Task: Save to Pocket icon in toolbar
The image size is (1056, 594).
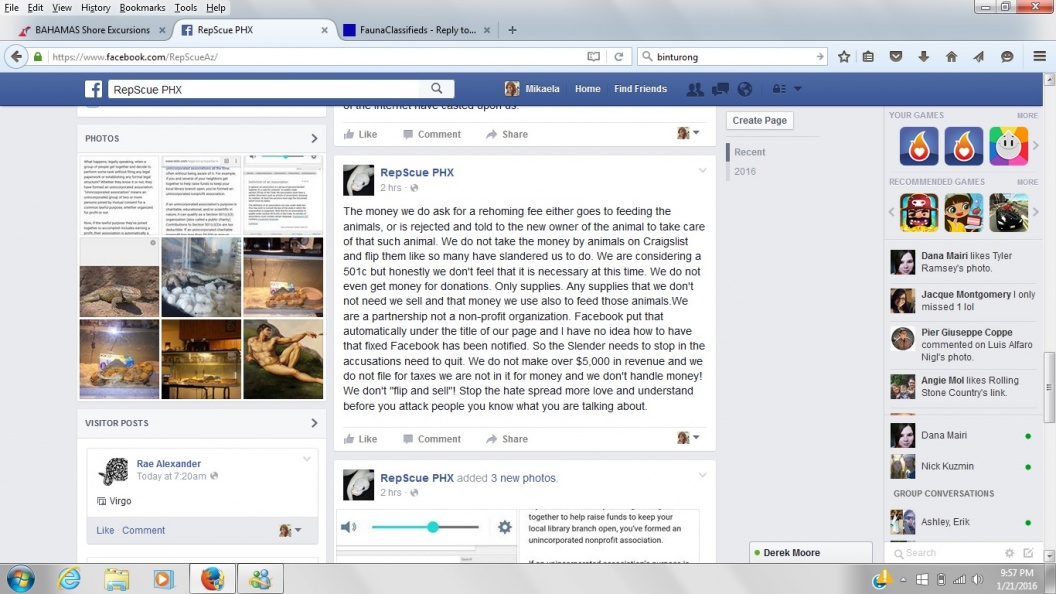Action: pos(896,57)
